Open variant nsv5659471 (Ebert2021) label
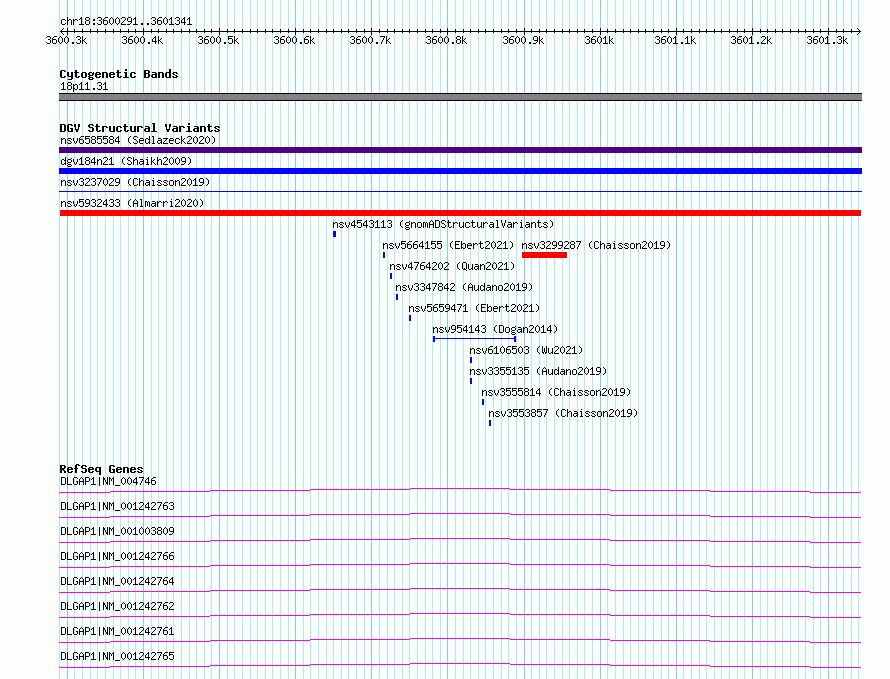 [x=474, y=308]
